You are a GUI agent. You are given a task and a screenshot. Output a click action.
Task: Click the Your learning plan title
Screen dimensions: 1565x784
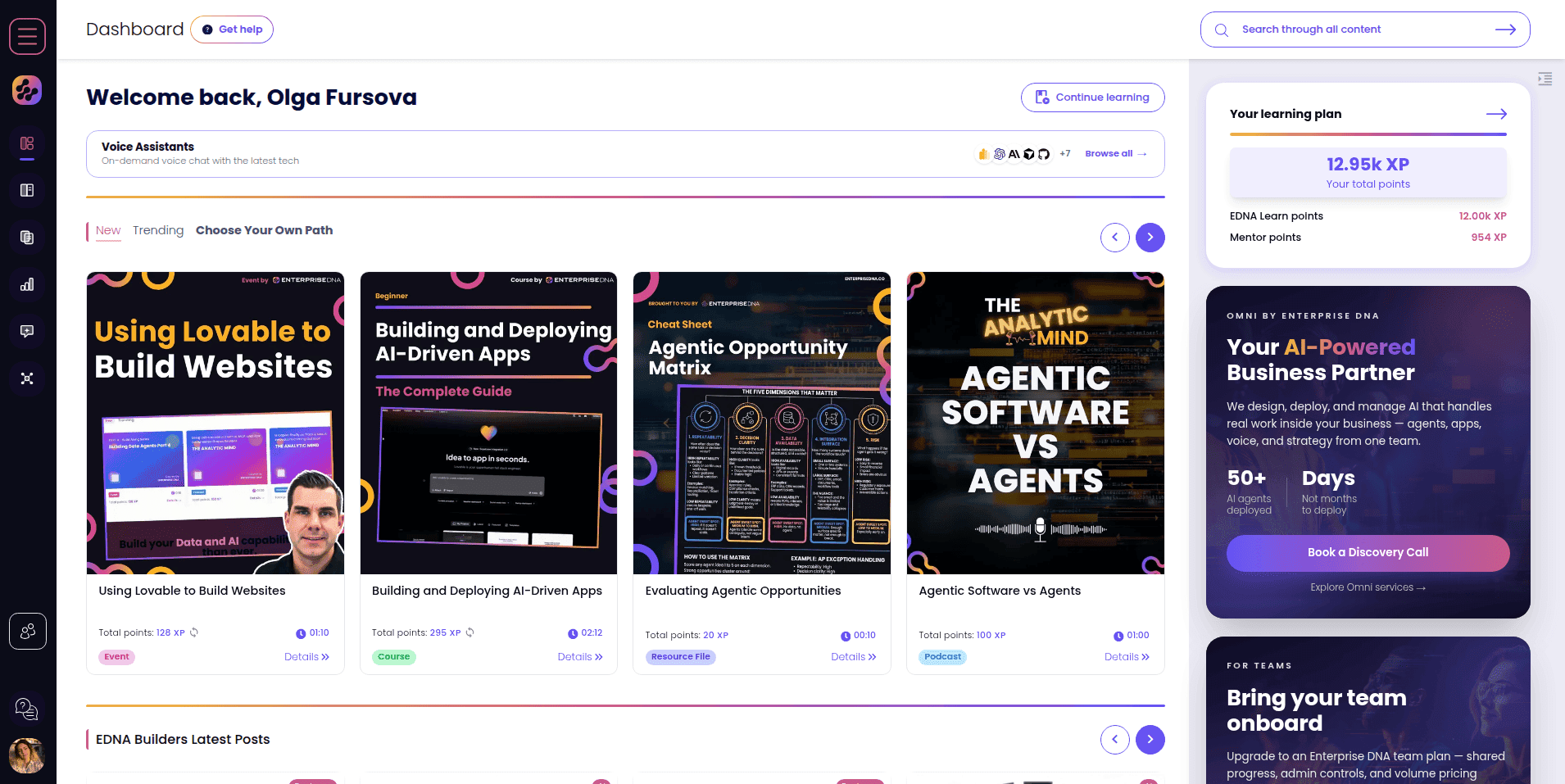tap(1286, 114)
